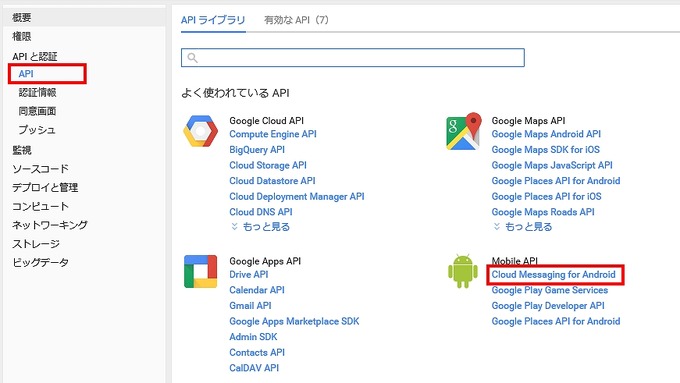Open 権限 in the sidebar
Screen dimensions: 680x383
pos(22,36)
